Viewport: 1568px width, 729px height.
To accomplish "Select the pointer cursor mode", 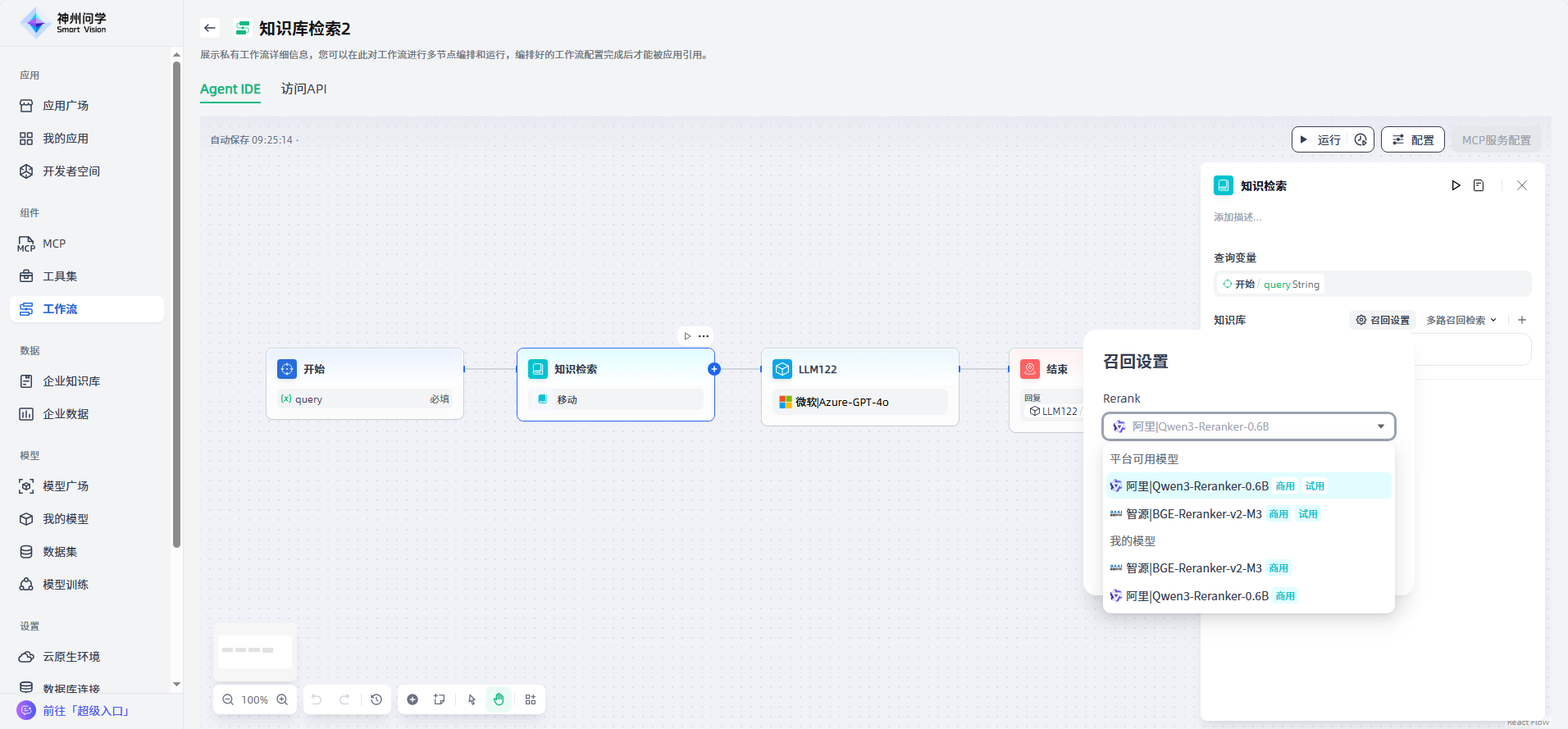I will 472,699.
